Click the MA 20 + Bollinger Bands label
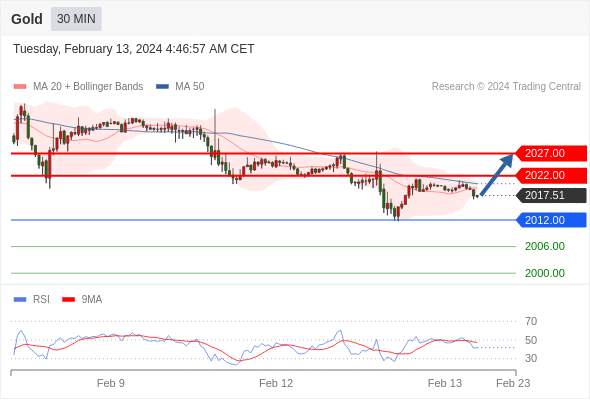 click(x=88, y=87)
